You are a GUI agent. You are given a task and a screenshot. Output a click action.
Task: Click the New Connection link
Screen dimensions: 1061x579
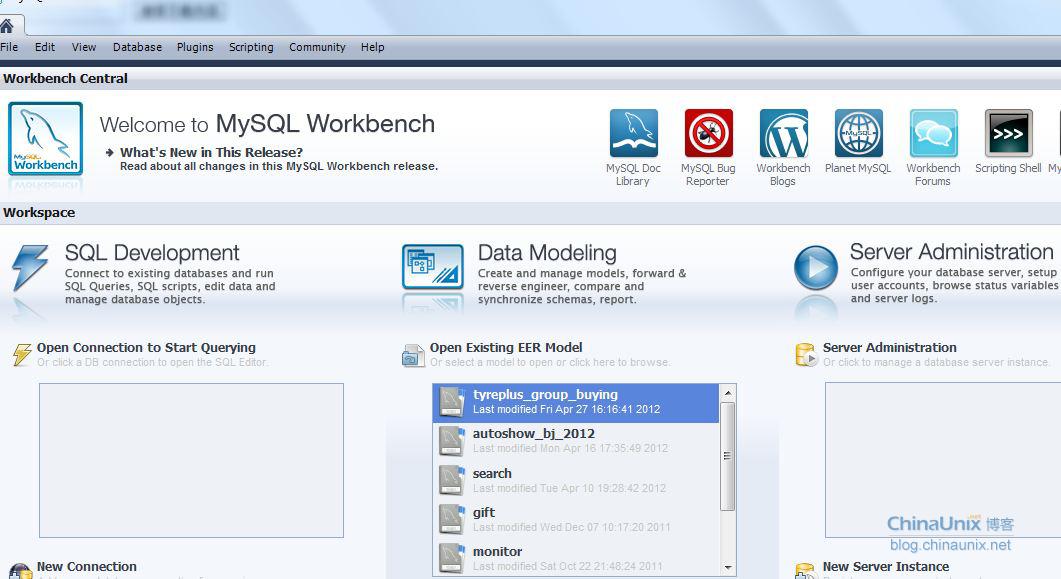[87, 567]
